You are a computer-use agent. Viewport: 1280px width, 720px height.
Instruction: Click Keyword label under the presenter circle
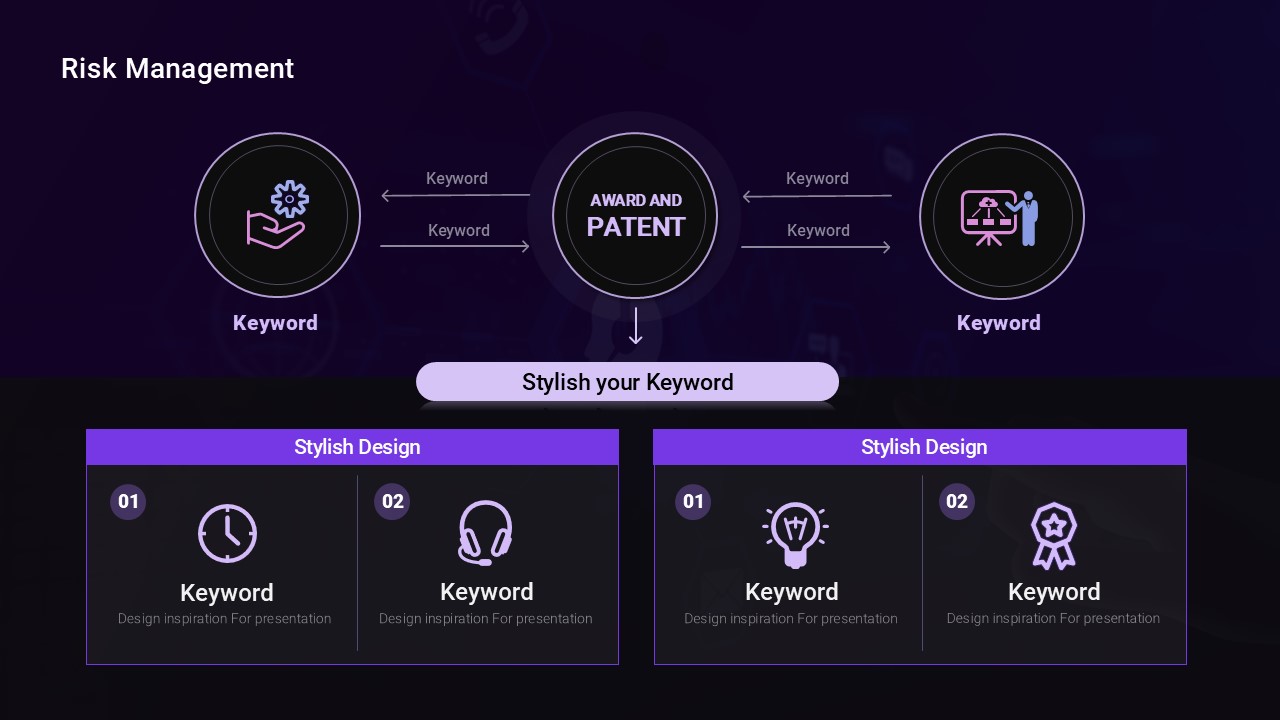click(x=999, y=323)
